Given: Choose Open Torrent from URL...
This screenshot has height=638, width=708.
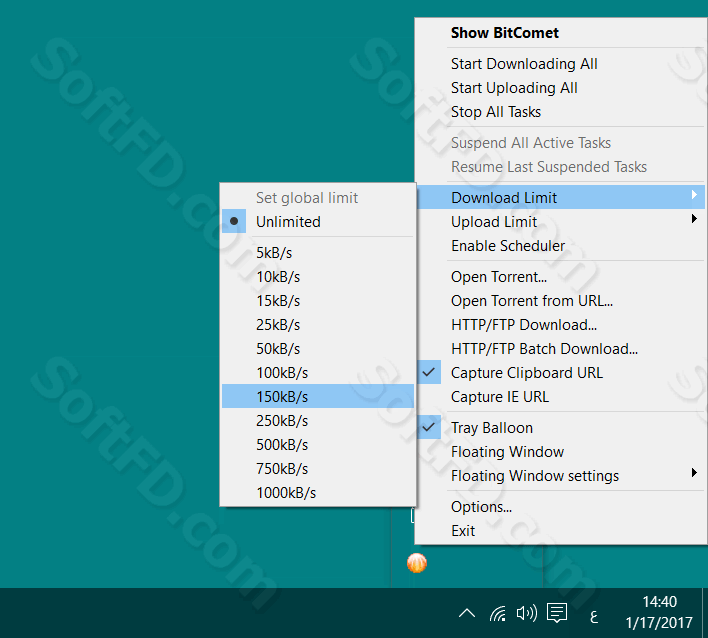Looking at the screenshot, I should point(560,300).
